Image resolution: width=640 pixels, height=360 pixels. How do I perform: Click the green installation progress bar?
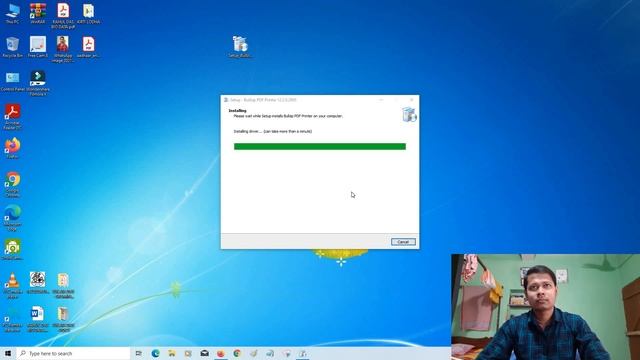click(320, 147)
